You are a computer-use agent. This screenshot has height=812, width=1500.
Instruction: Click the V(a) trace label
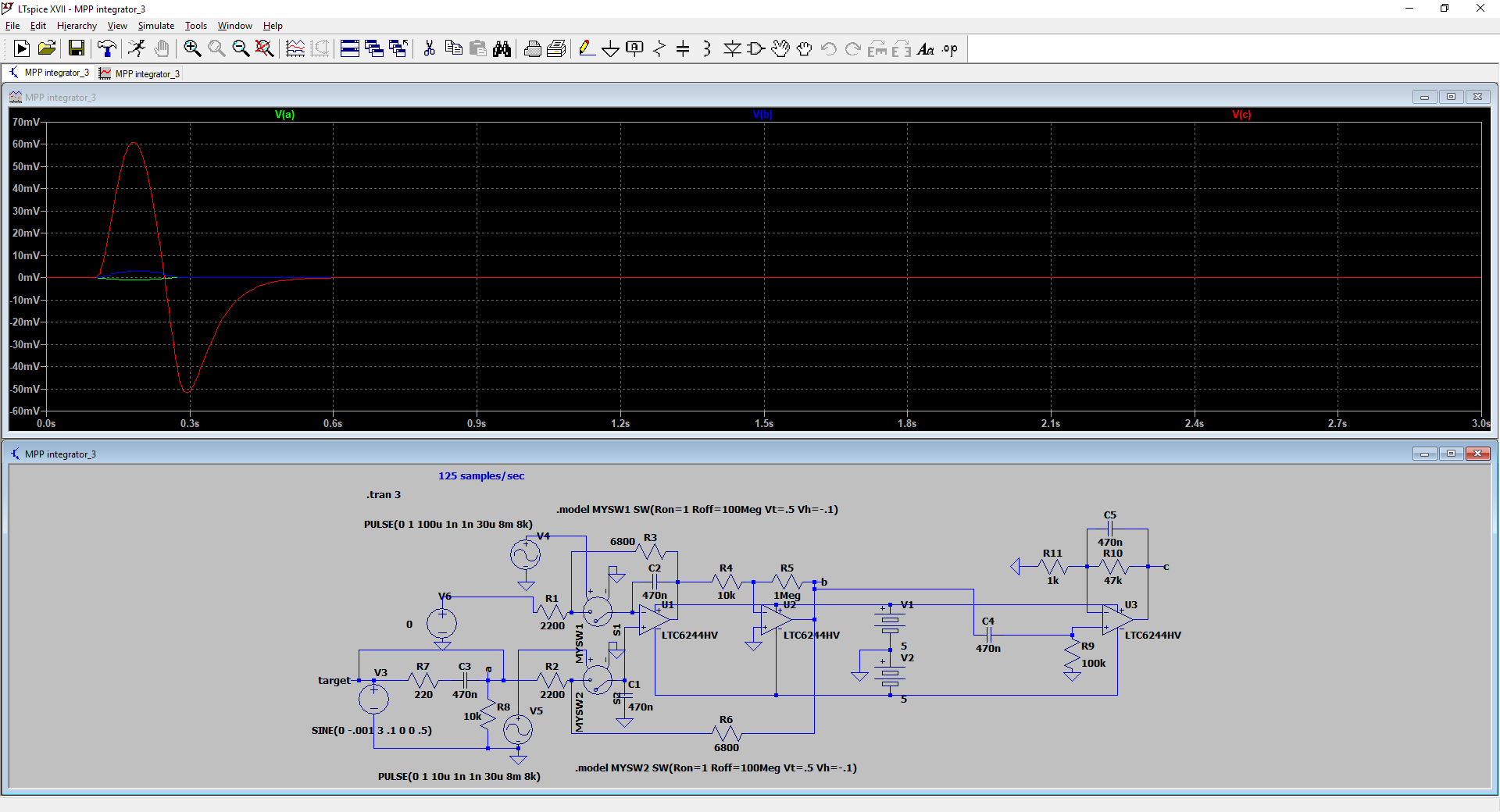(x=284, y=115)
